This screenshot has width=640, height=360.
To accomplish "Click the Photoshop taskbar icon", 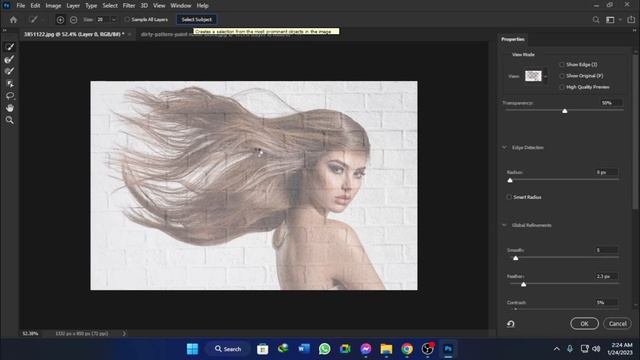I will point(448,349).
